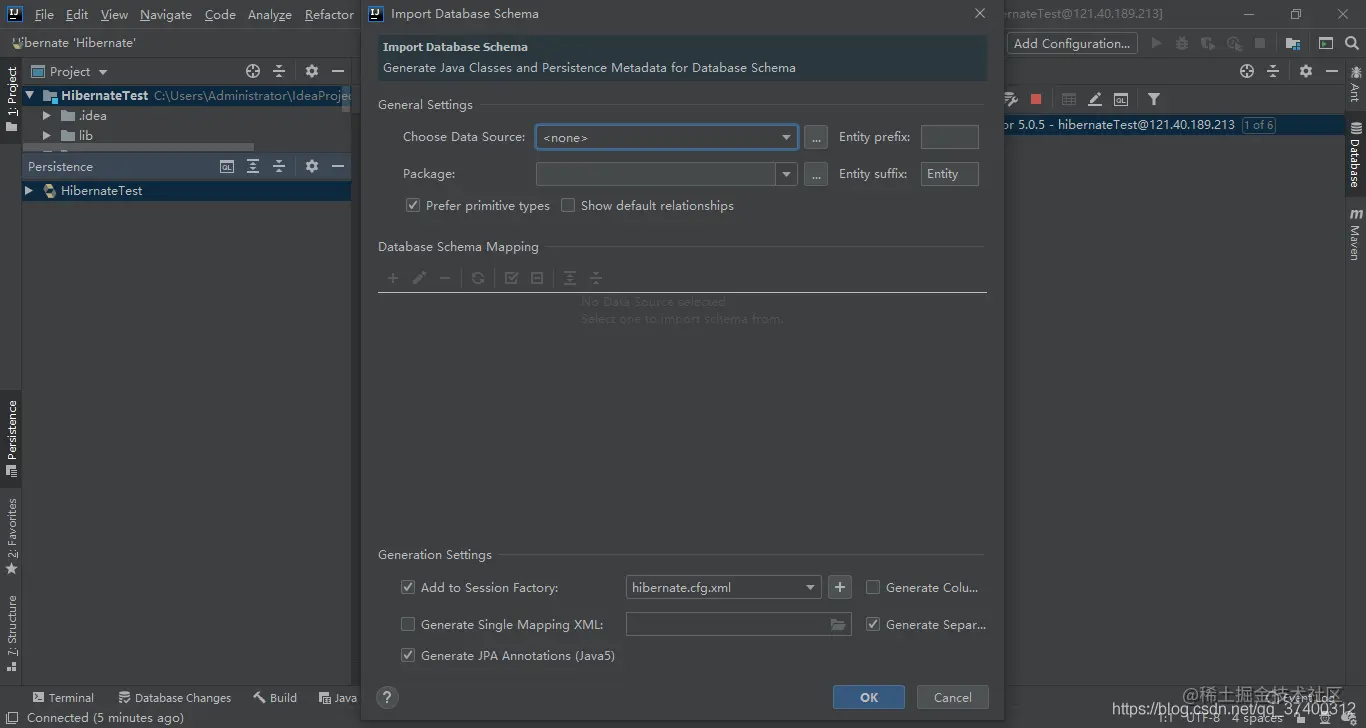Click the edit pencil icon in Database Schema Mapping
The height and width of the screenshot is (728, 1366).
click(x=419, y=278)
